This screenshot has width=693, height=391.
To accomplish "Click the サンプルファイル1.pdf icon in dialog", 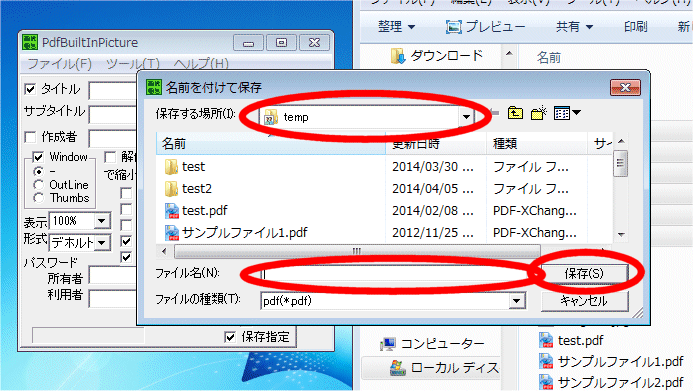I will (x=171, y=233).
